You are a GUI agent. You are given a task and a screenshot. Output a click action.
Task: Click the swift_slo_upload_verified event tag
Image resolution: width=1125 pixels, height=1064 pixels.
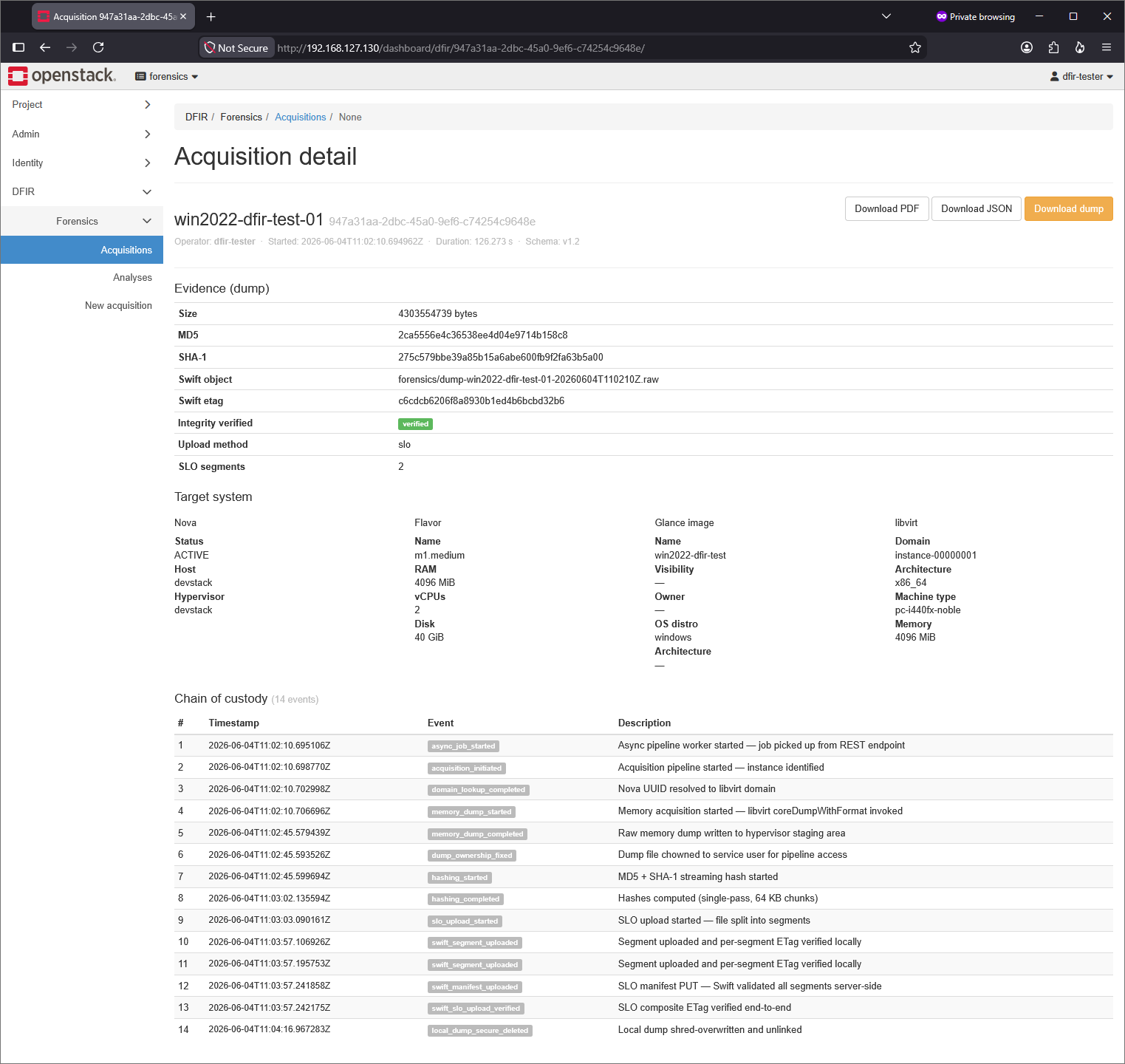click(x=476, y=1009)
